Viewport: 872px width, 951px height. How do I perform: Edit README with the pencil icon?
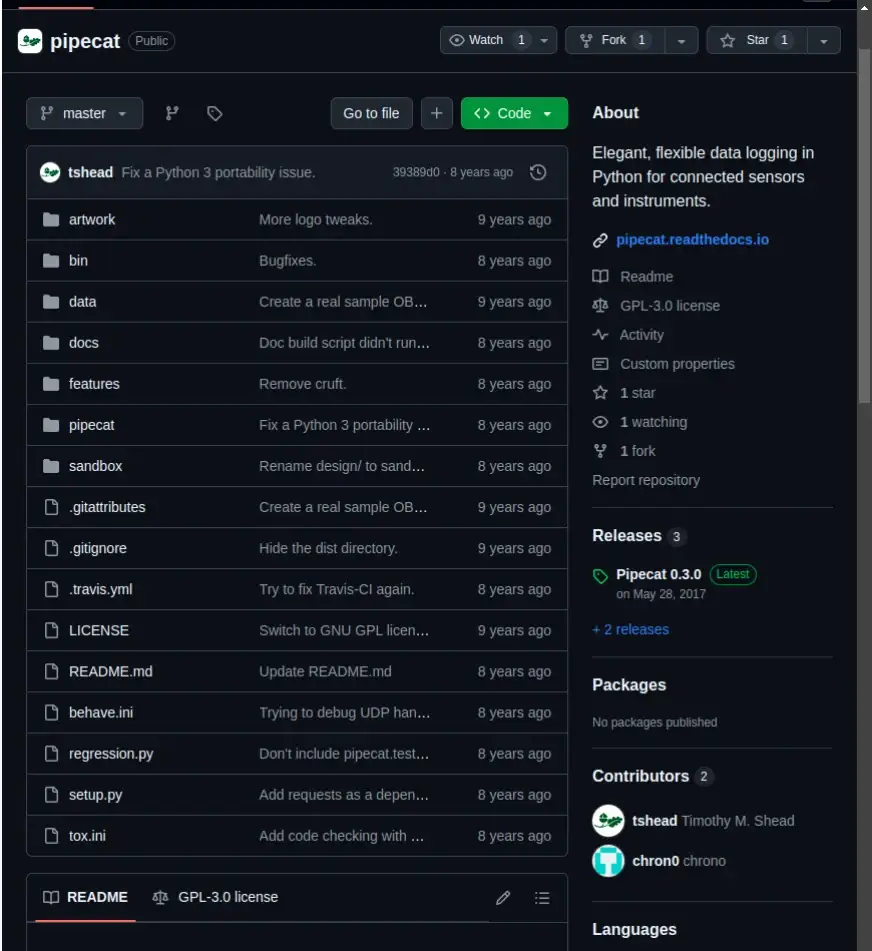503,898
